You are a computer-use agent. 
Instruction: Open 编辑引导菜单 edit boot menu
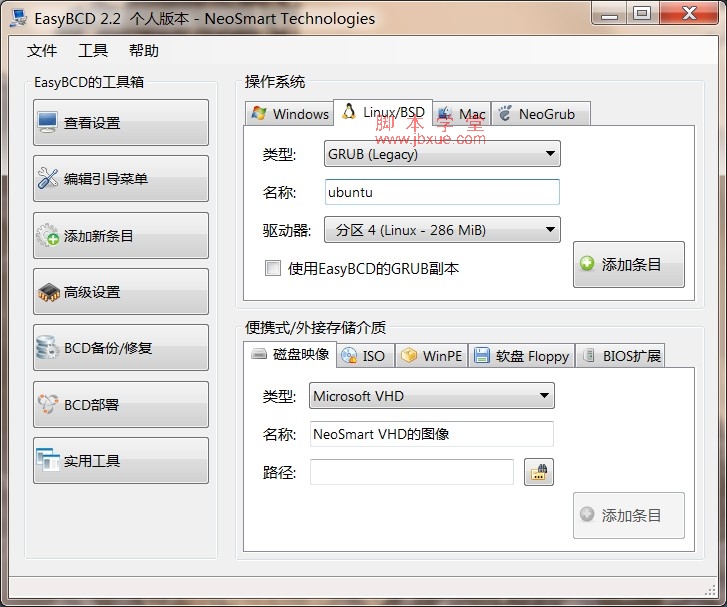pyautogui.click(x=121, y=179)
